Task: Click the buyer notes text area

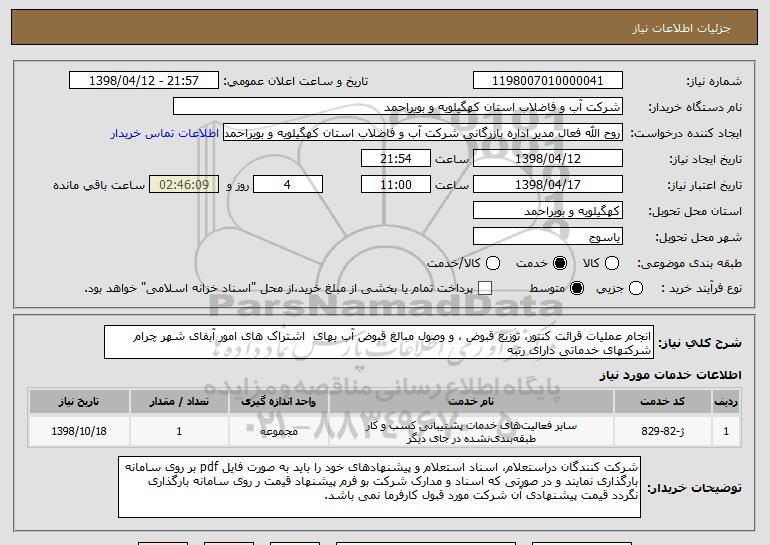Action: tap(380, 487)
